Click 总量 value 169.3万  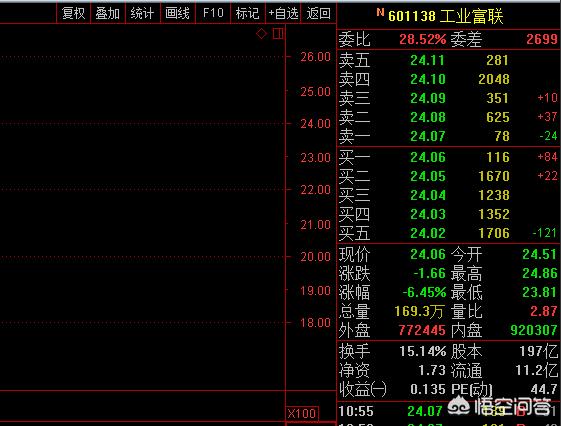(419, 311)
